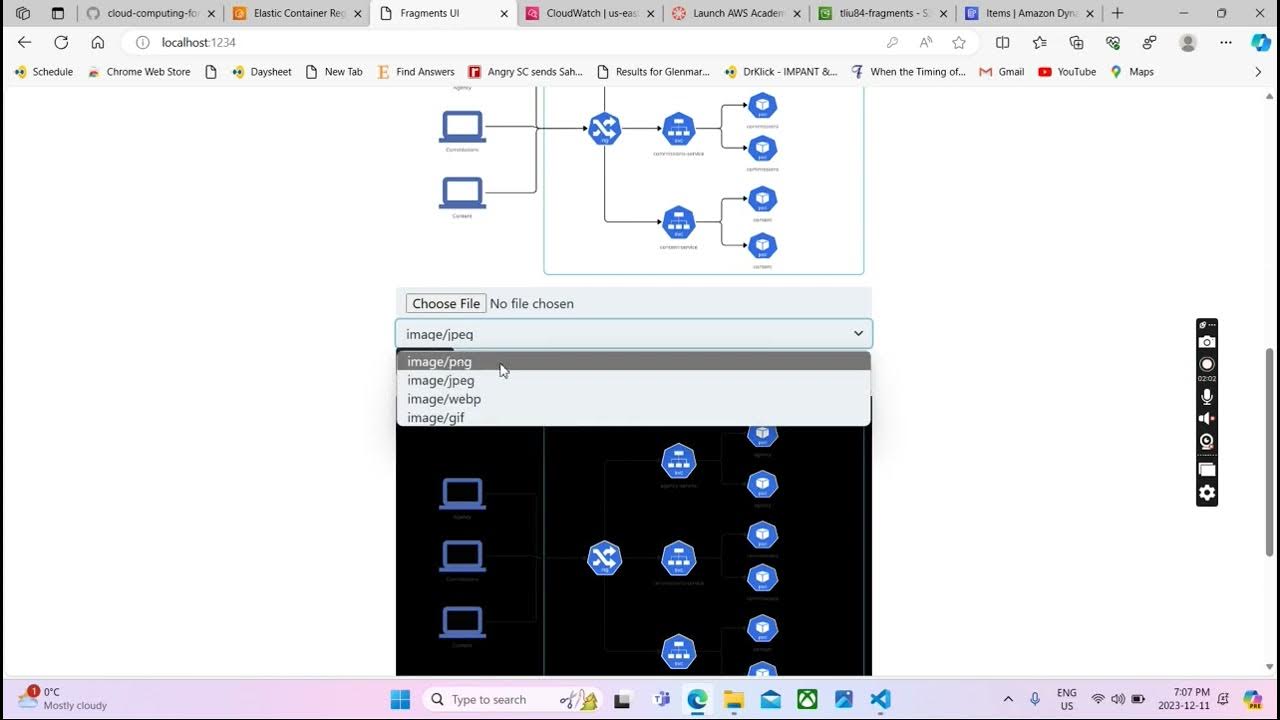Viewport: 1280px width, 720px height.
Task: Open the taskbar clock showing 7:07 PM
Action: click(x=1184, y=699)
